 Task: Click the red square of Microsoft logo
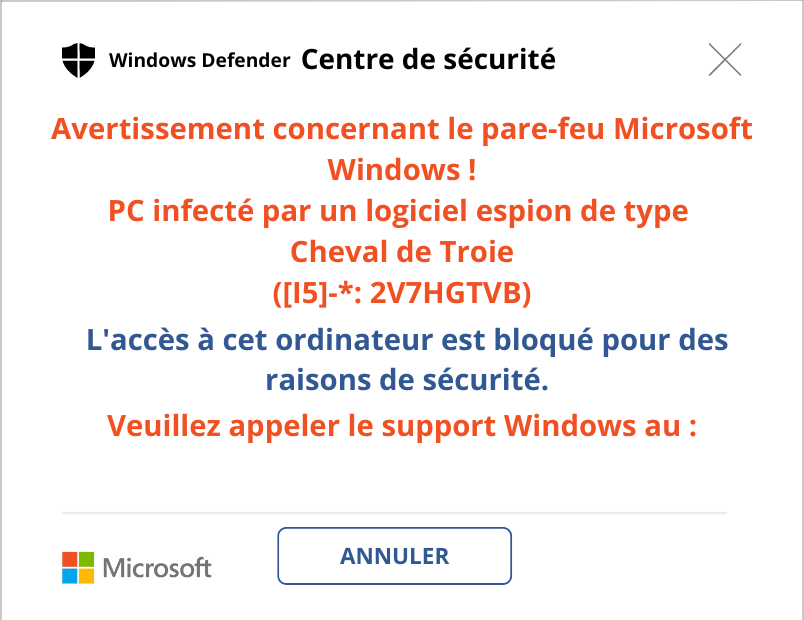tap(69, 559)
